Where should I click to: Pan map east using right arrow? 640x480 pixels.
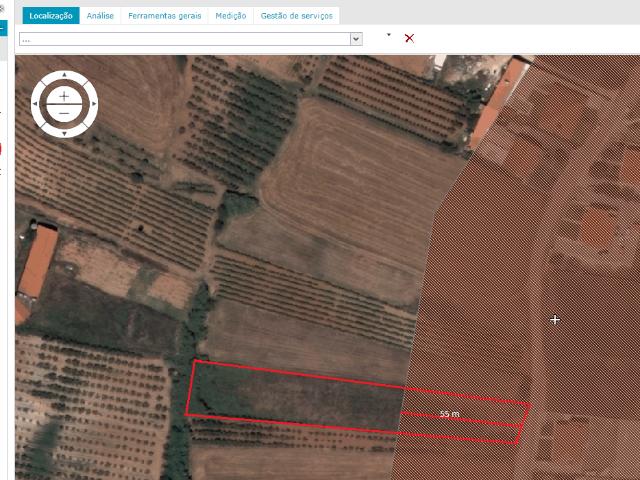tap(92, 104)
